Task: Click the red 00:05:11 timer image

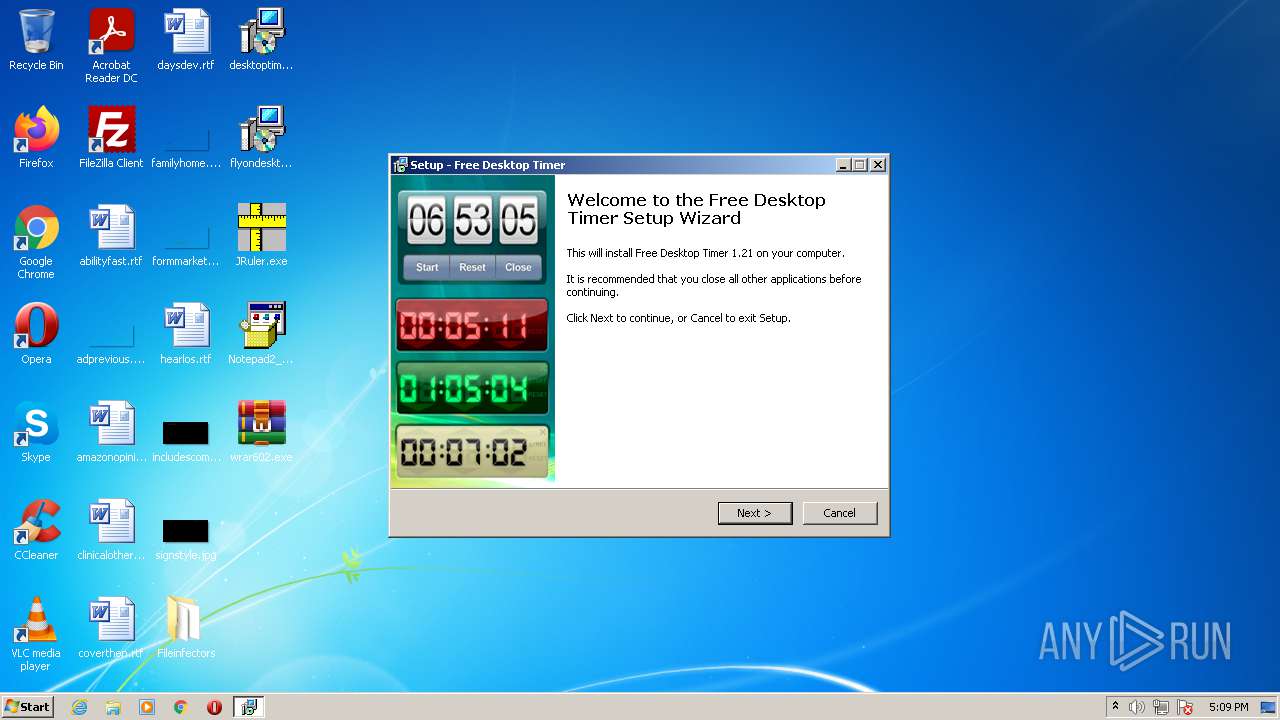Action: coord(472,325)
